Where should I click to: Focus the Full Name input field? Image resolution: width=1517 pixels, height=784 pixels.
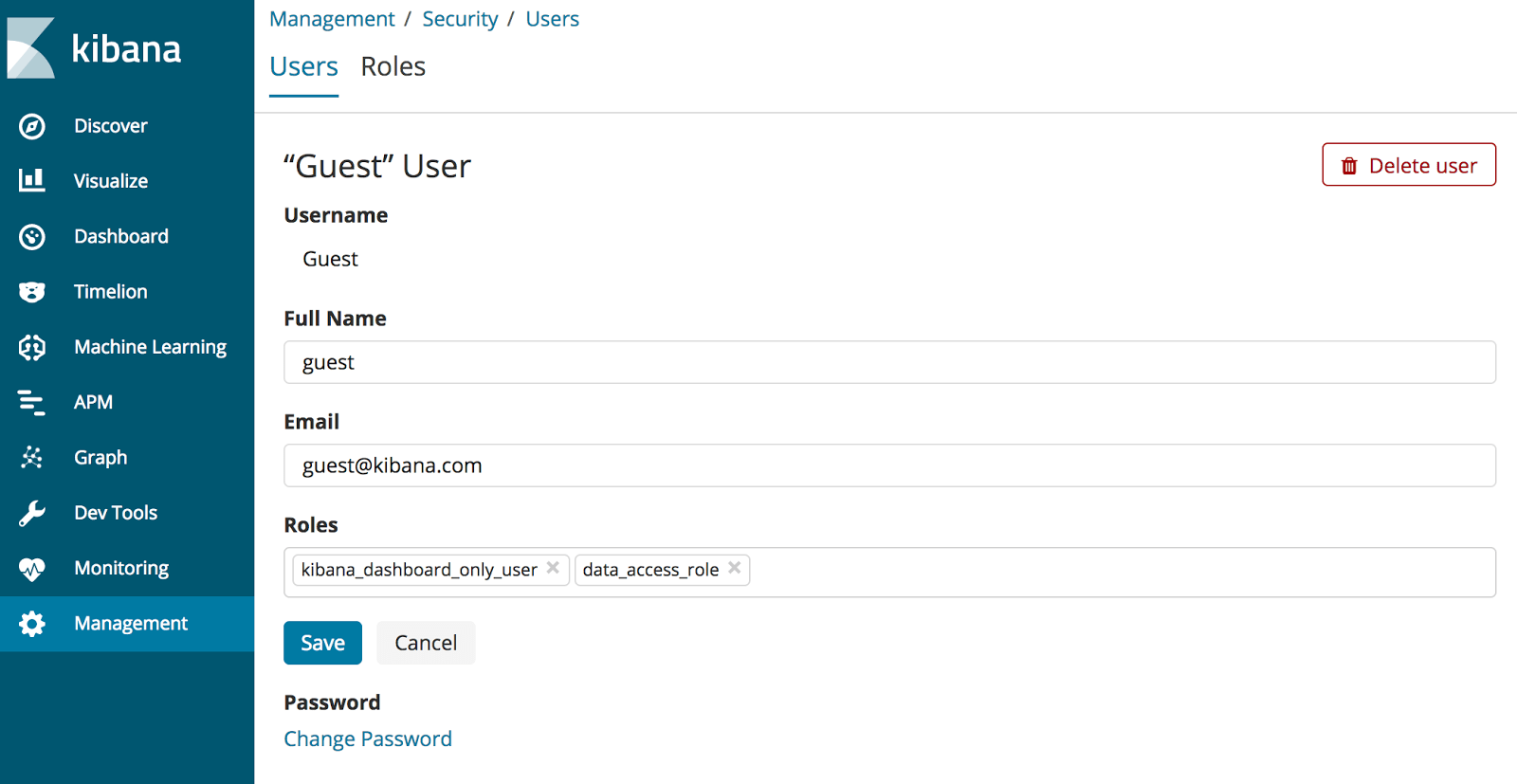click(889, 362)
